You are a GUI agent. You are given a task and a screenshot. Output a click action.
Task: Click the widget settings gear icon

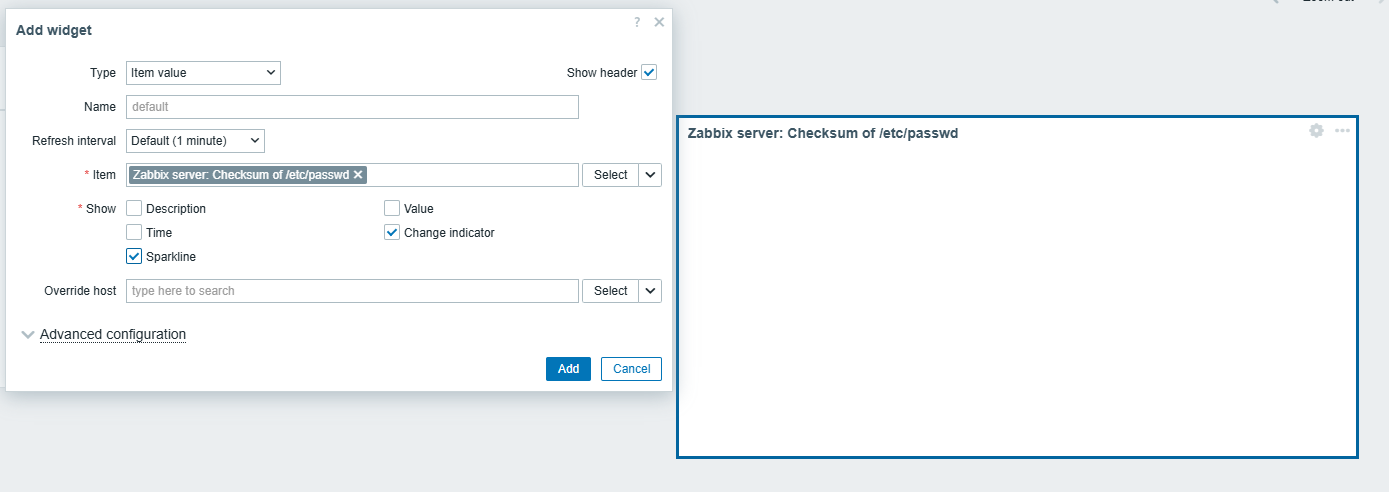(x=1316, y=131)
